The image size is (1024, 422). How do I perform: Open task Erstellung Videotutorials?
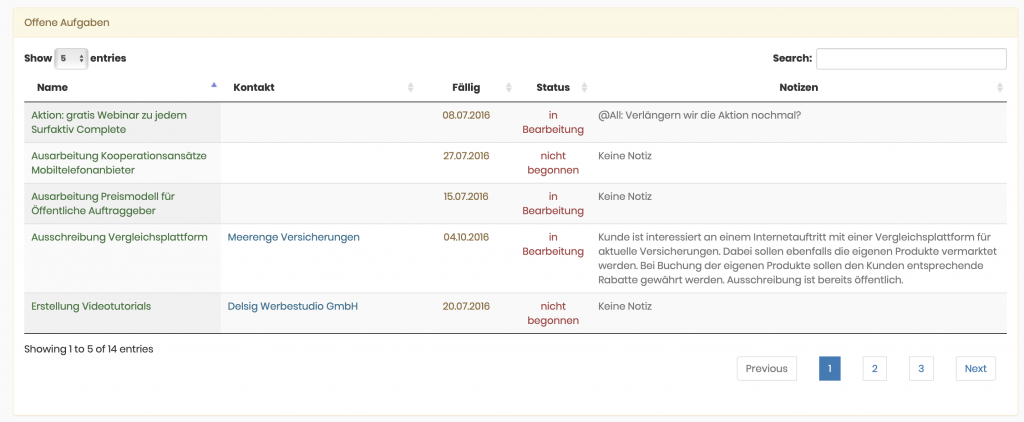[x=91, y=306]
